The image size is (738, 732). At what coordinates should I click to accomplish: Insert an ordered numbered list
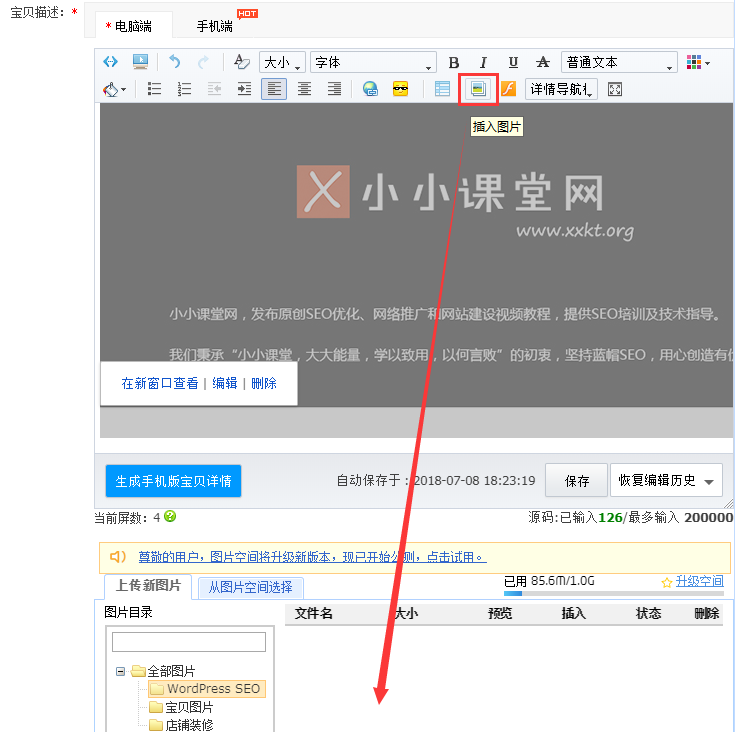pyautogui.click(x=184, y=88)
